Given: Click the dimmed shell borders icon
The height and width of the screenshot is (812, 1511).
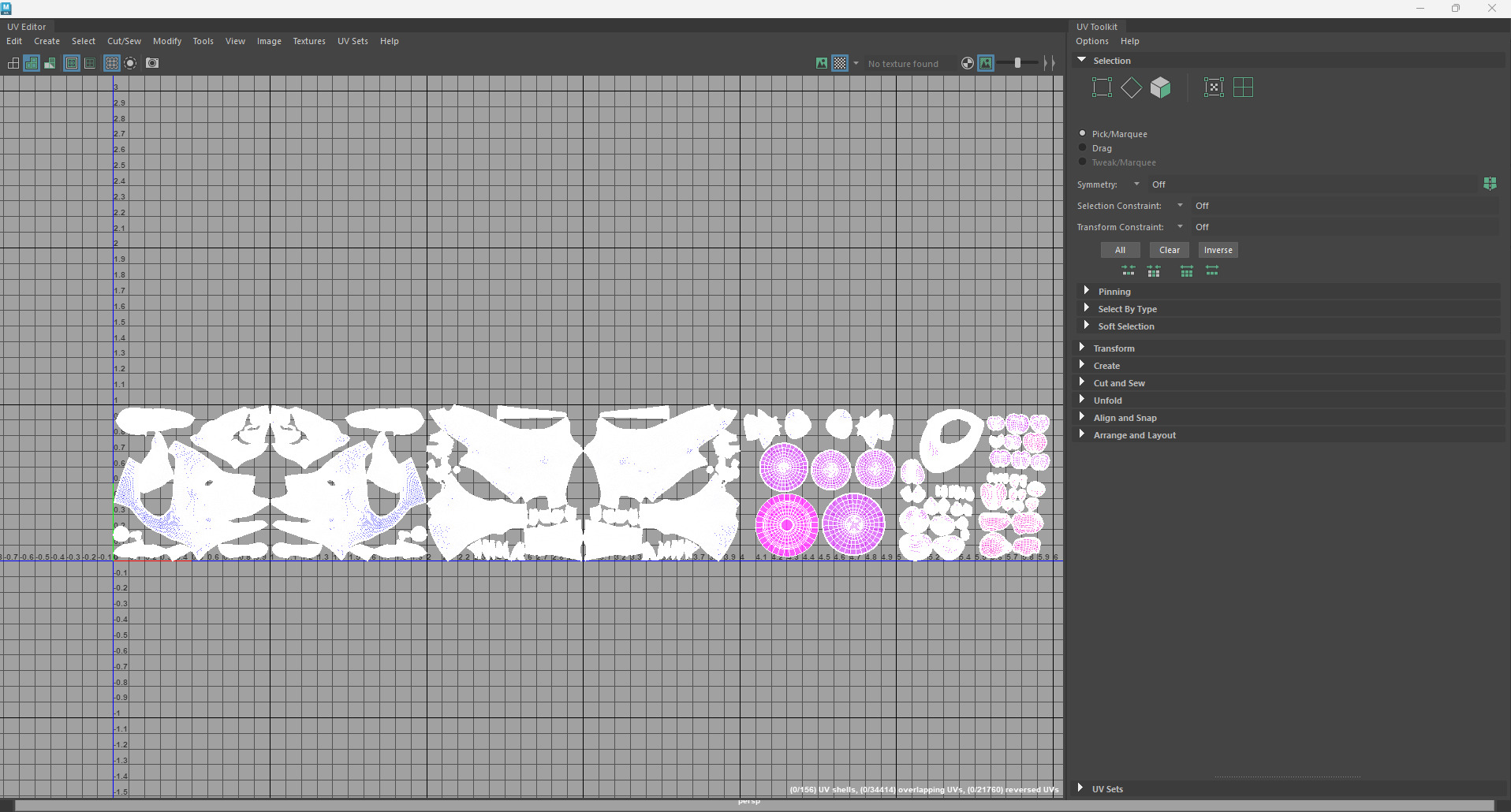Looking at the screenshot, I should pos(90,63).
